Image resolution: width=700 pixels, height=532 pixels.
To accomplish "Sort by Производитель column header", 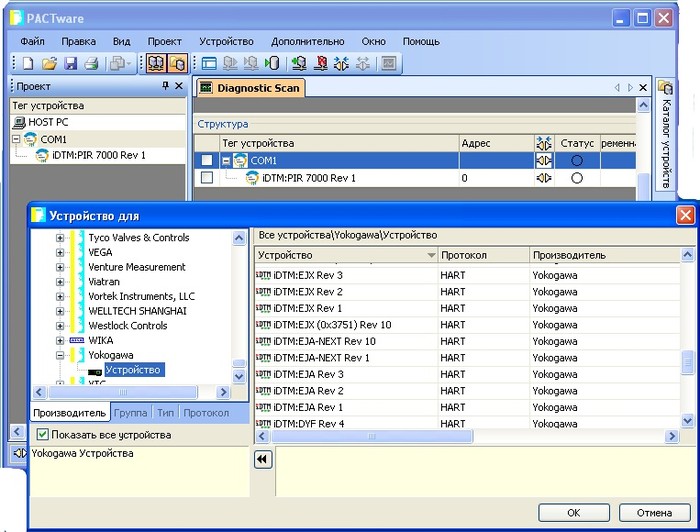I will click(605, 255).
